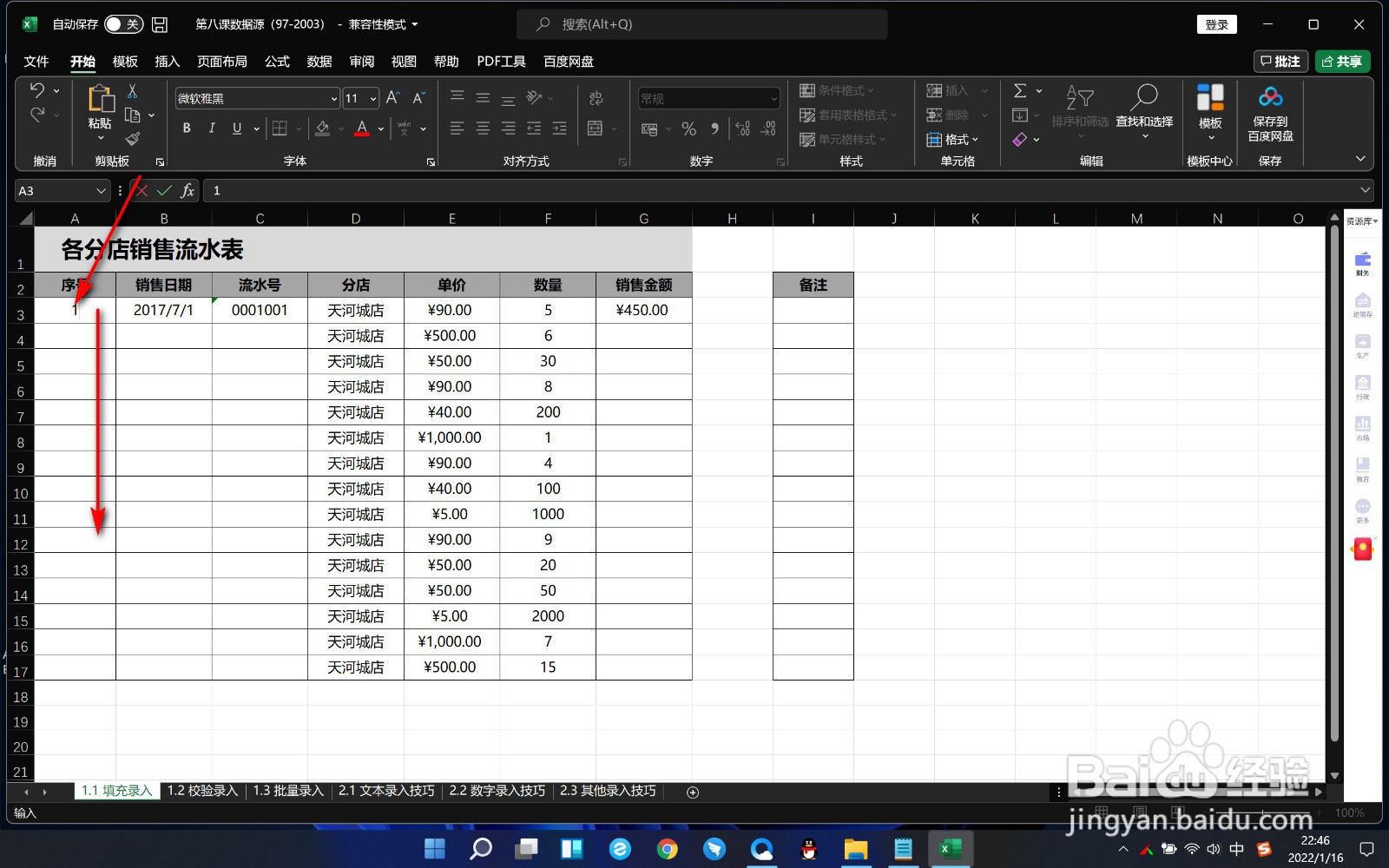Click the Paste clipboard icon

(100, 99)
